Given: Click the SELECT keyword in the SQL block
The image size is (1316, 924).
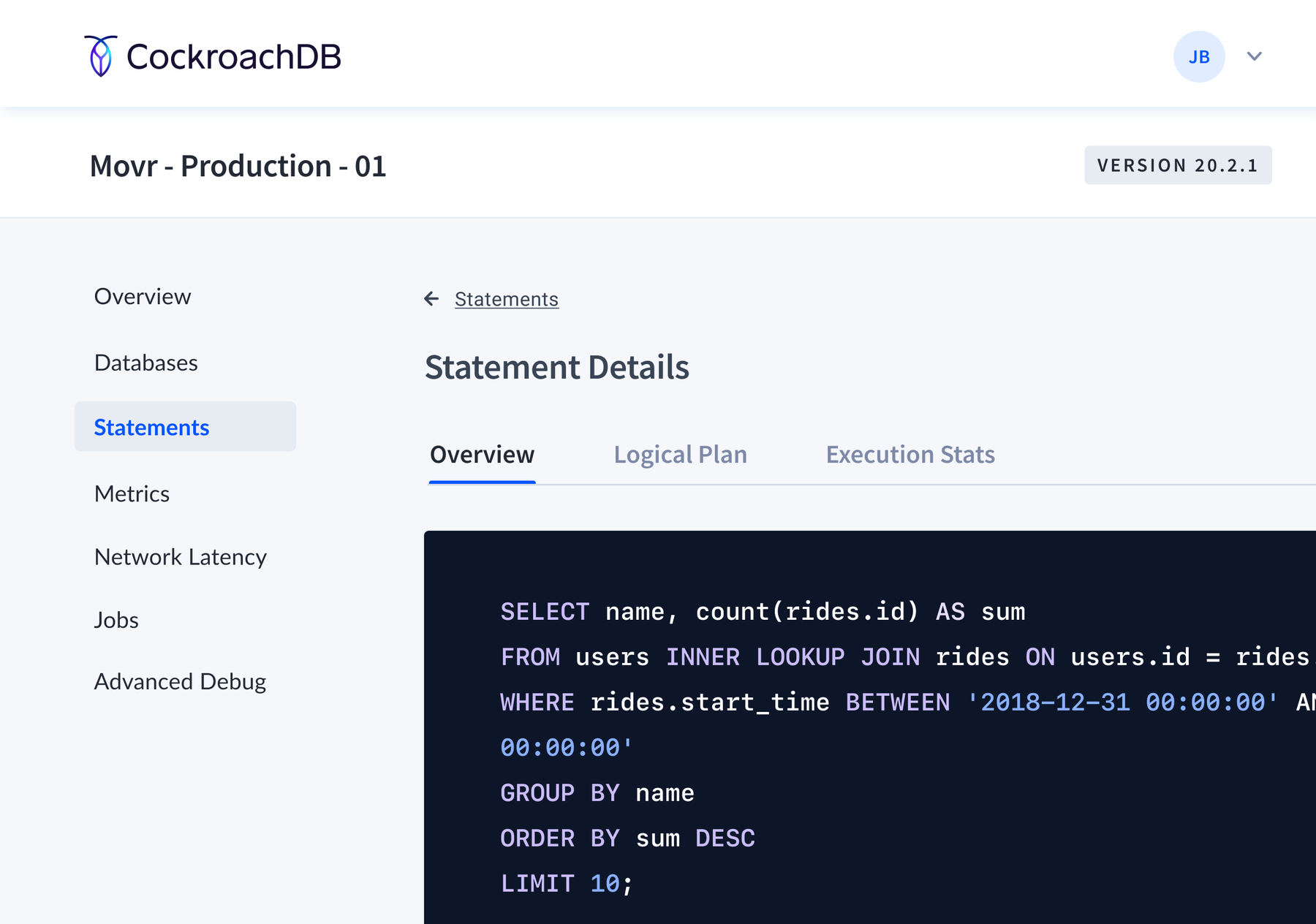Looking at the screenshot, I should [545, 612].
